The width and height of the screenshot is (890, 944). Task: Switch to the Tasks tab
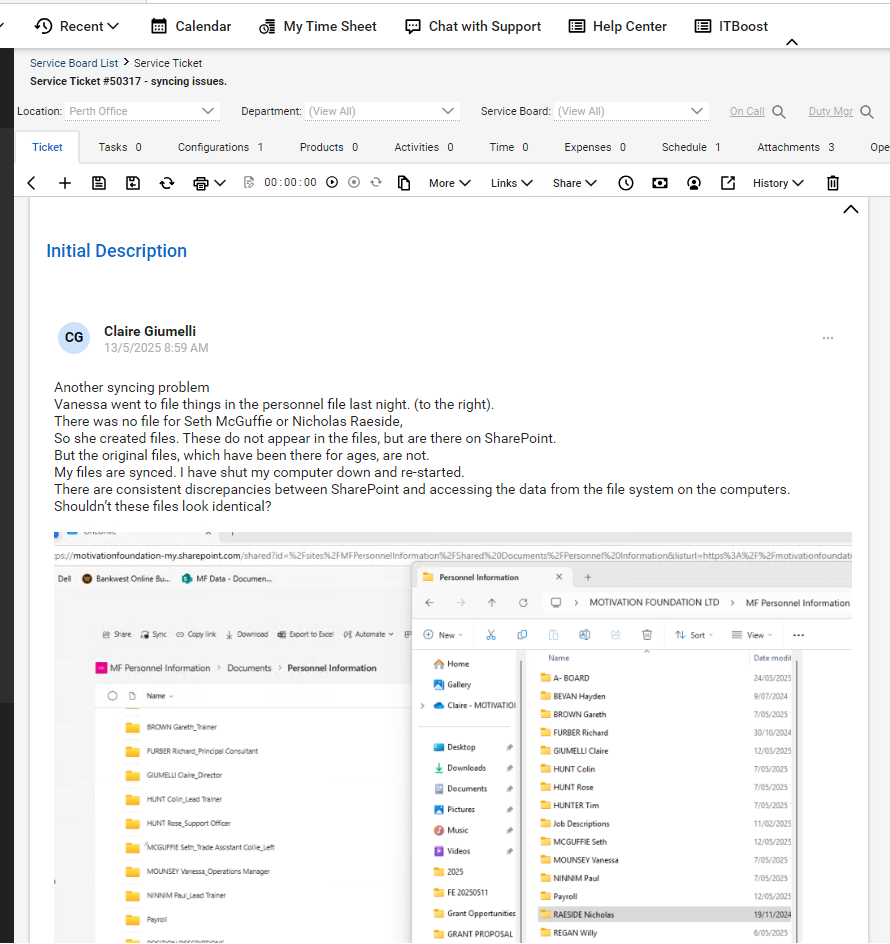(120, 148)
